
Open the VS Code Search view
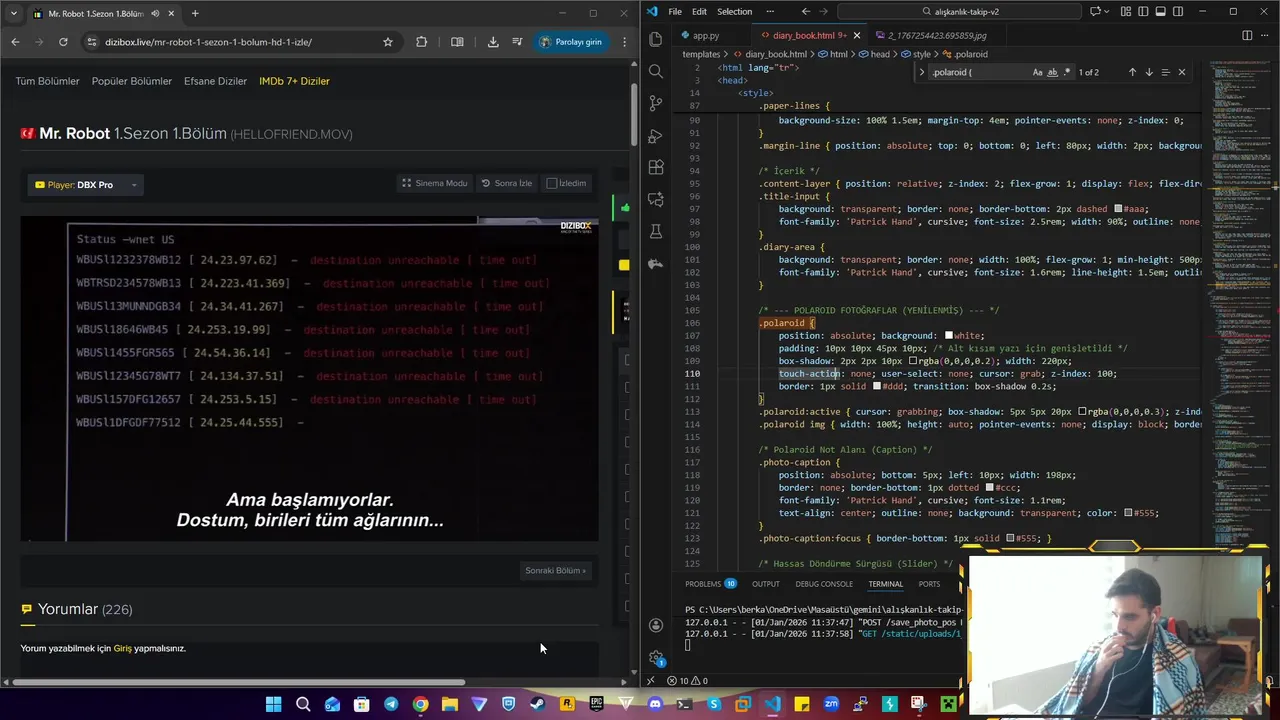(656, 71)
